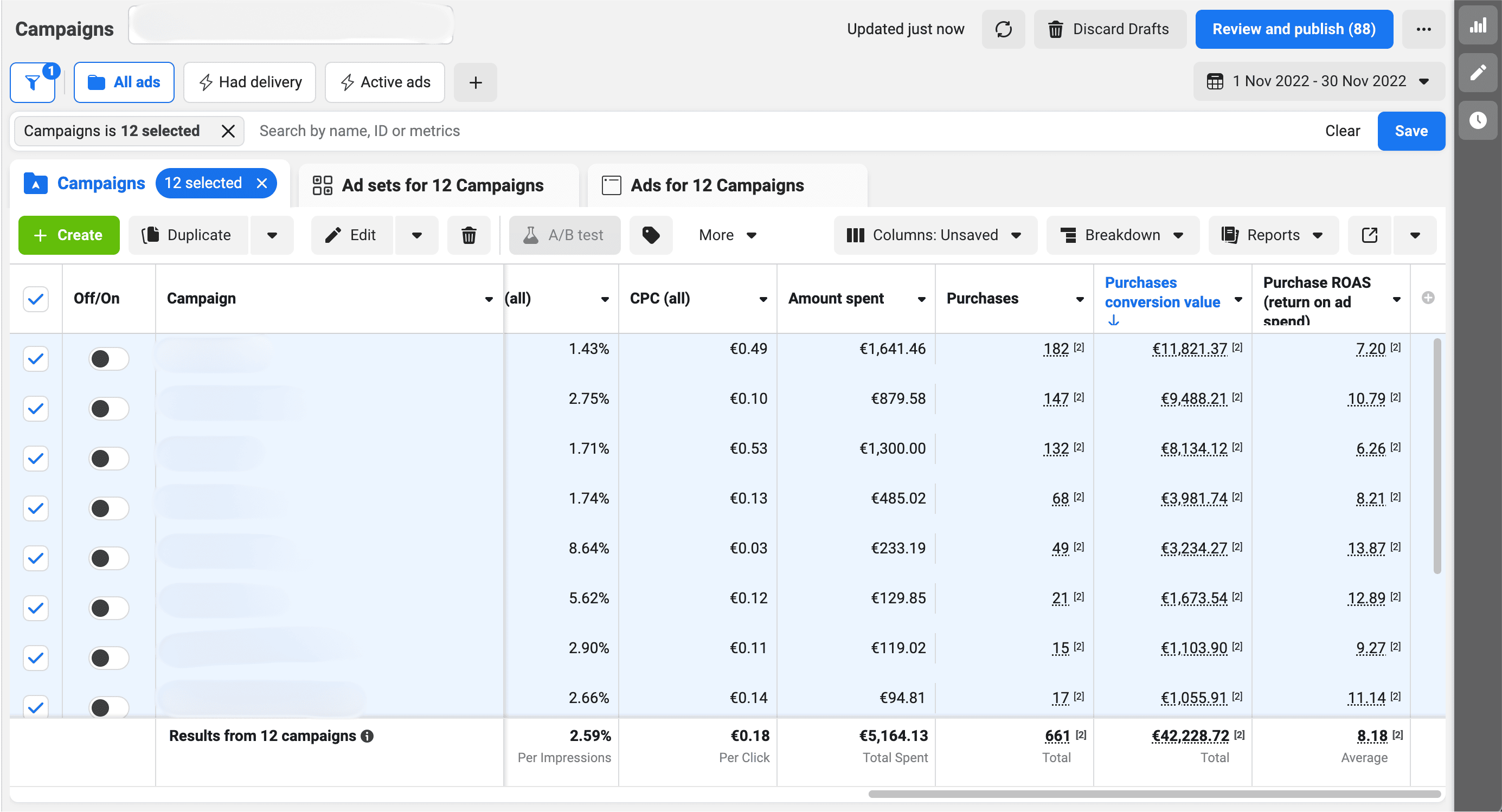Click the tag label icon button
Viewport: 1502px width, 812px height.
[651, 235]
